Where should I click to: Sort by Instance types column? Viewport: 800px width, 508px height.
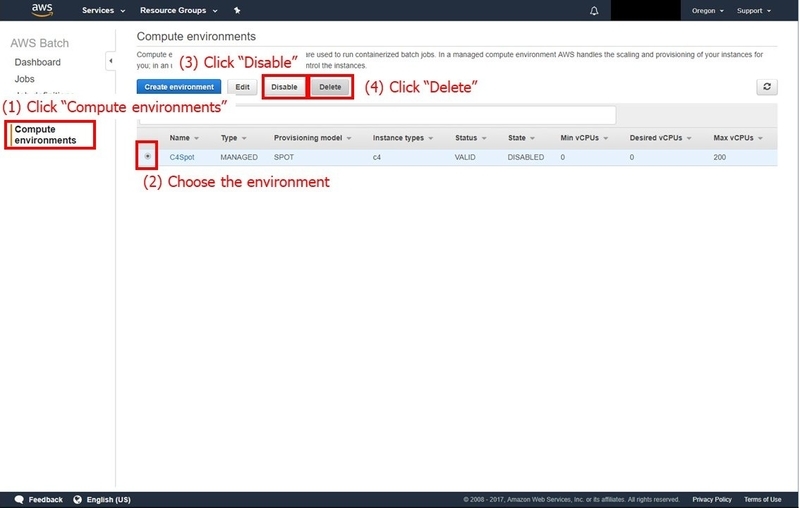pyautogui.click(x=403, y=138)
